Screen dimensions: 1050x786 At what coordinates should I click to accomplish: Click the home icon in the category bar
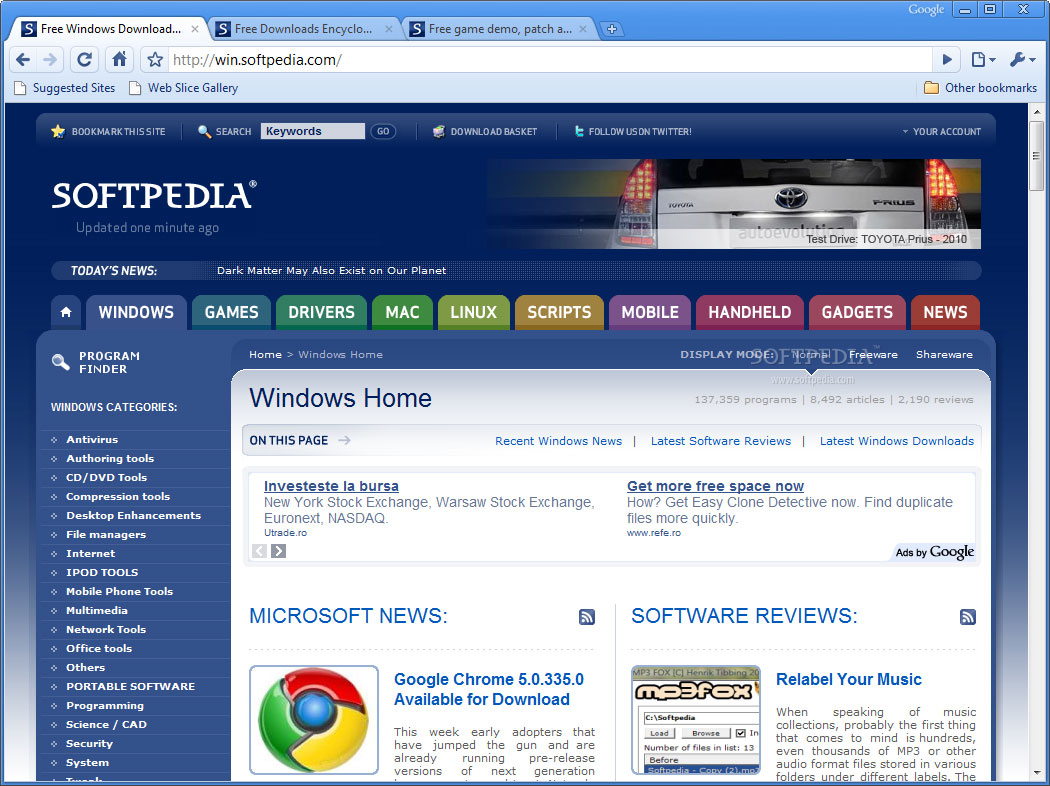[x=66, y=312]
